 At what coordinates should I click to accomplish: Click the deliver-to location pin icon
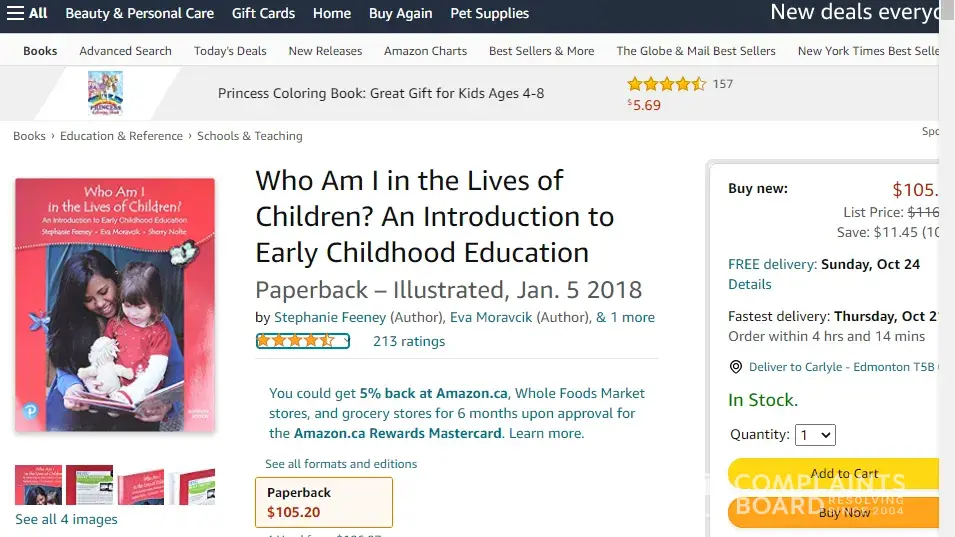tap(736, 367)
